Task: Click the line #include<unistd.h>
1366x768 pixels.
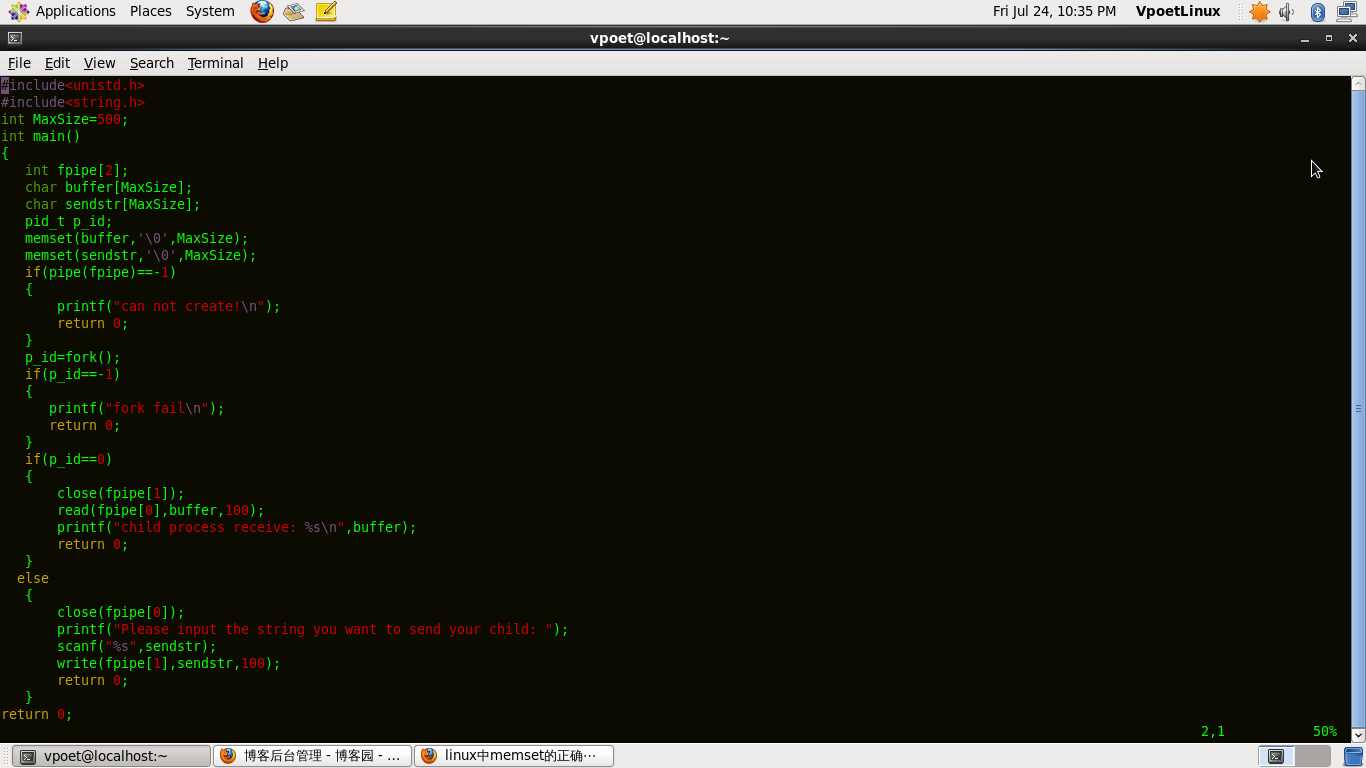Action: [x=73, y=85]
